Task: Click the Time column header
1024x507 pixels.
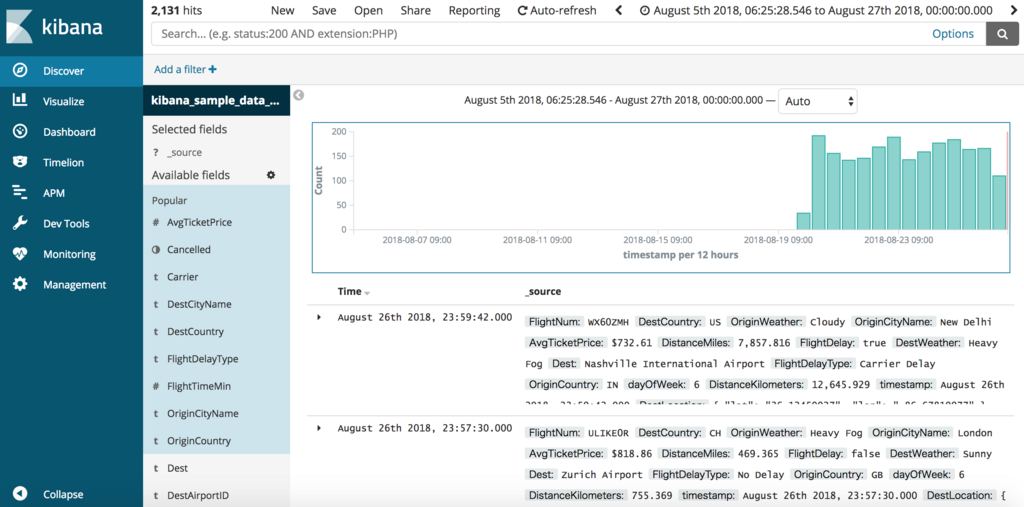Action: click(x=349, y=291)
